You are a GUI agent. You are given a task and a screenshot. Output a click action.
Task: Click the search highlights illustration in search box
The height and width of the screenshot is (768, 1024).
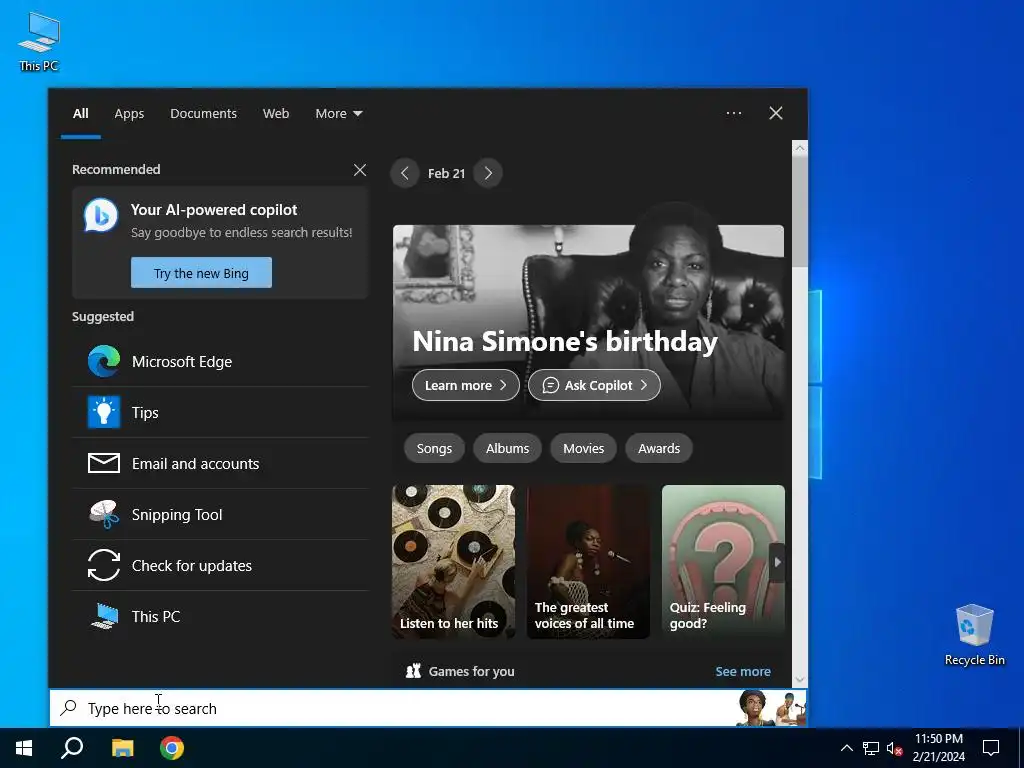coord(771,708)
